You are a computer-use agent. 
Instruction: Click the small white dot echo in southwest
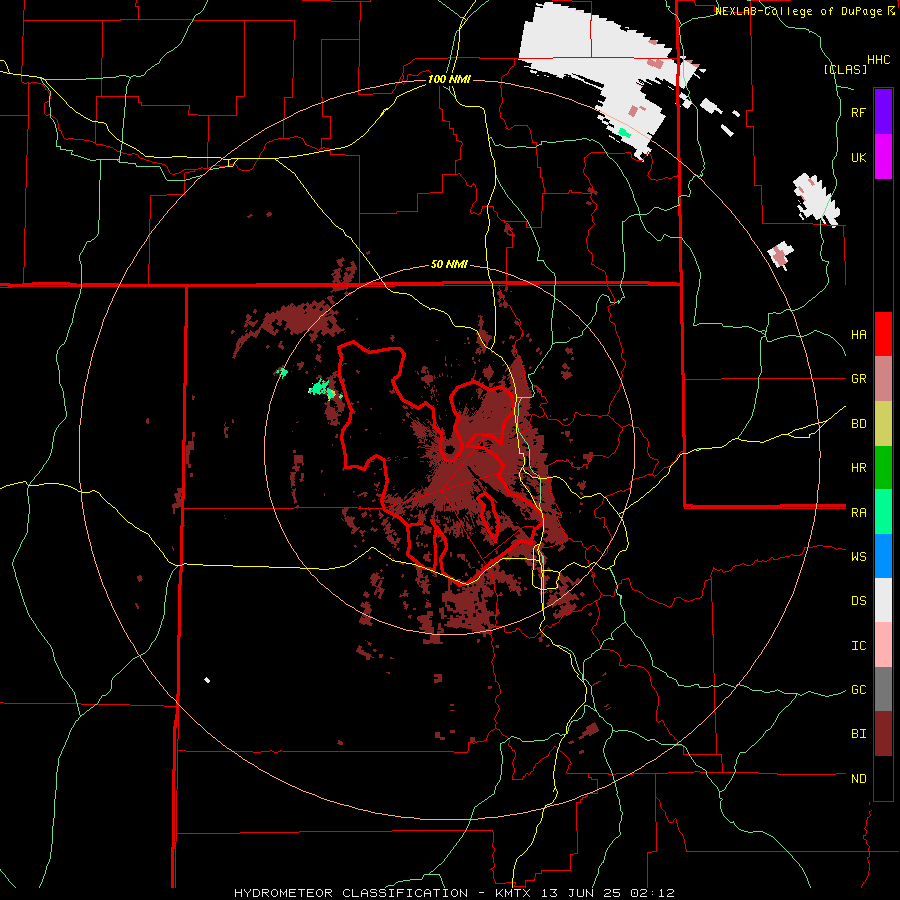point(207,680)
